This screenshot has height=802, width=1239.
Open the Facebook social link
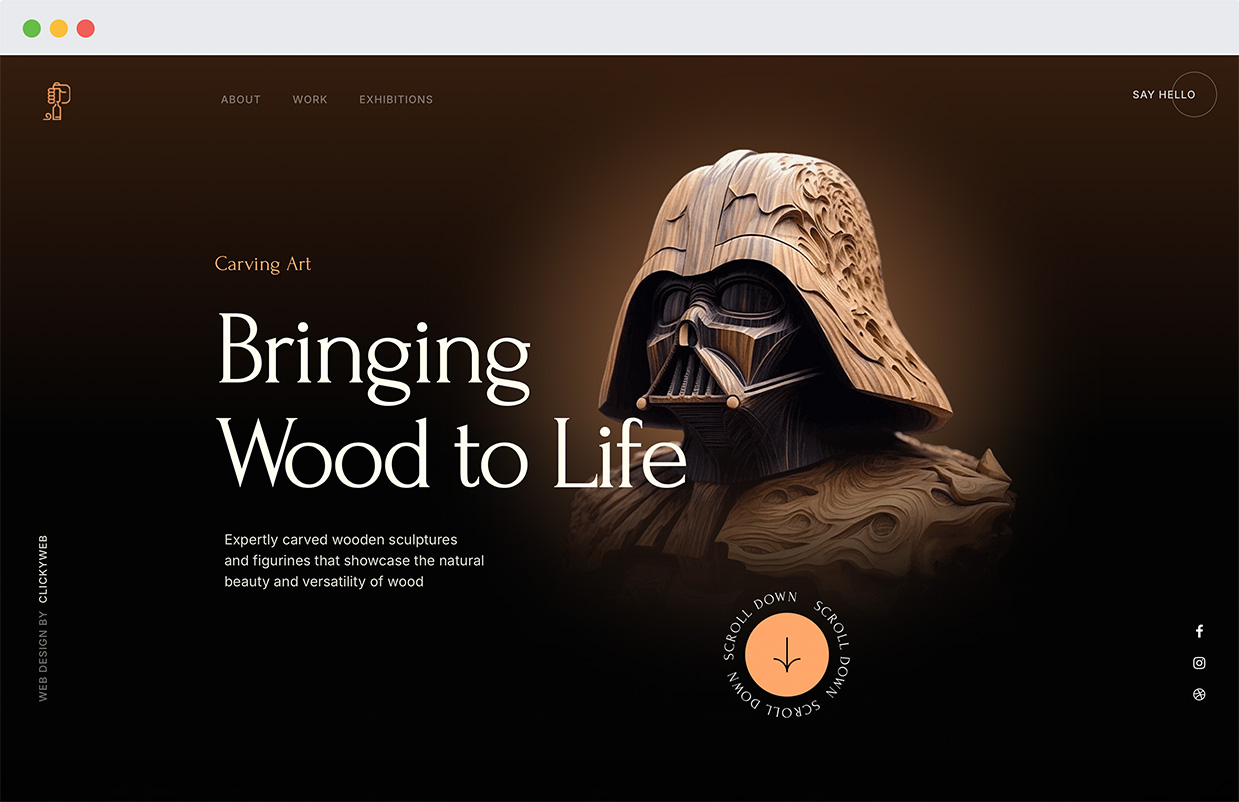tap(1199, 631)
